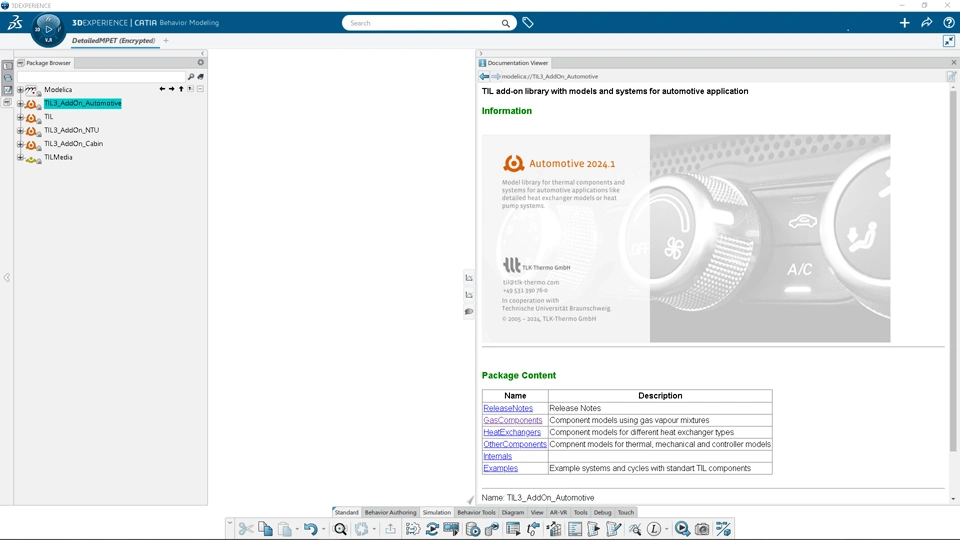Click the database with play button icon
The height and width of the screenshot is (540, 960).
click(x=473, y=529)
